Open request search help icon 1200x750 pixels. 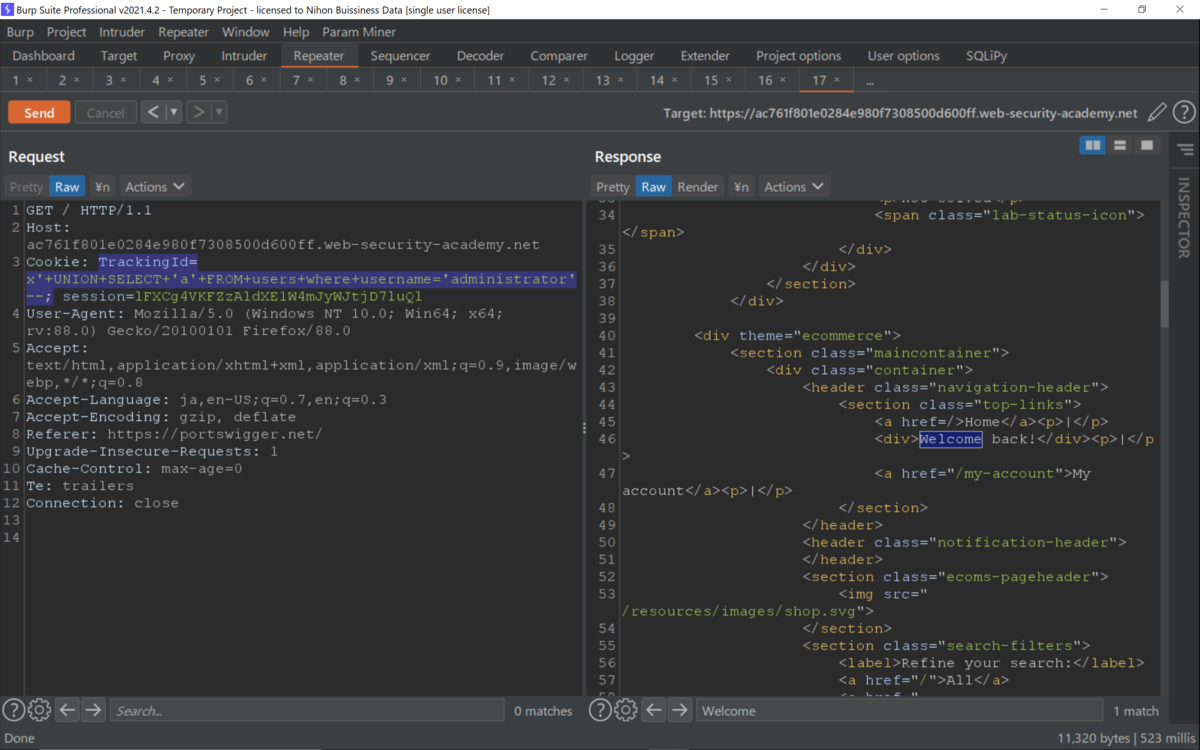13,710
